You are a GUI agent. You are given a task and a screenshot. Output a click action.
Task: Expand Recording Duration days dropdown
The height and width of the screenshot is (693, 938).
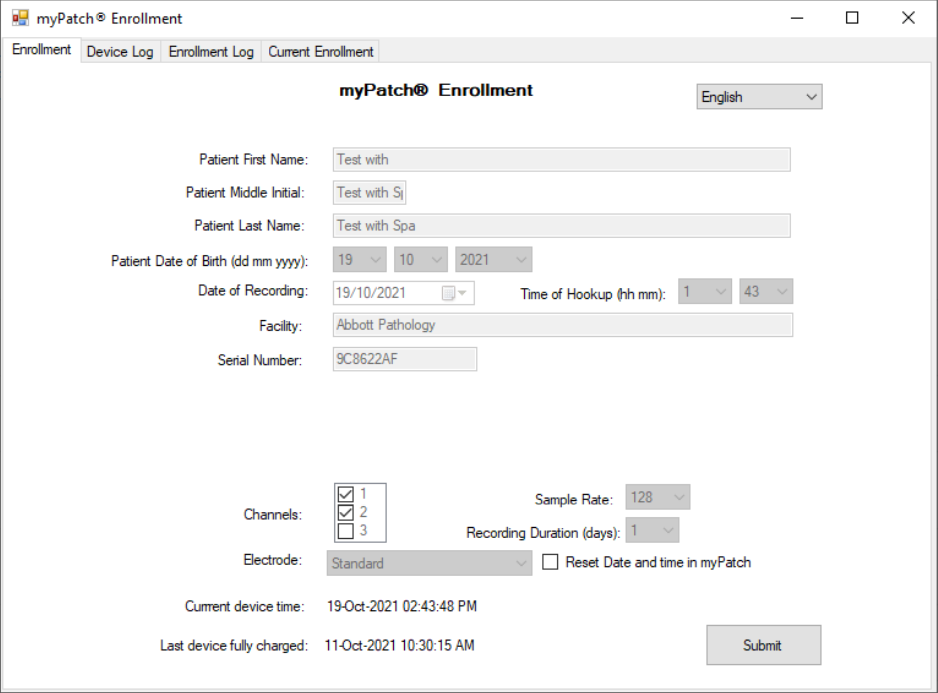[x=653, y=530]
